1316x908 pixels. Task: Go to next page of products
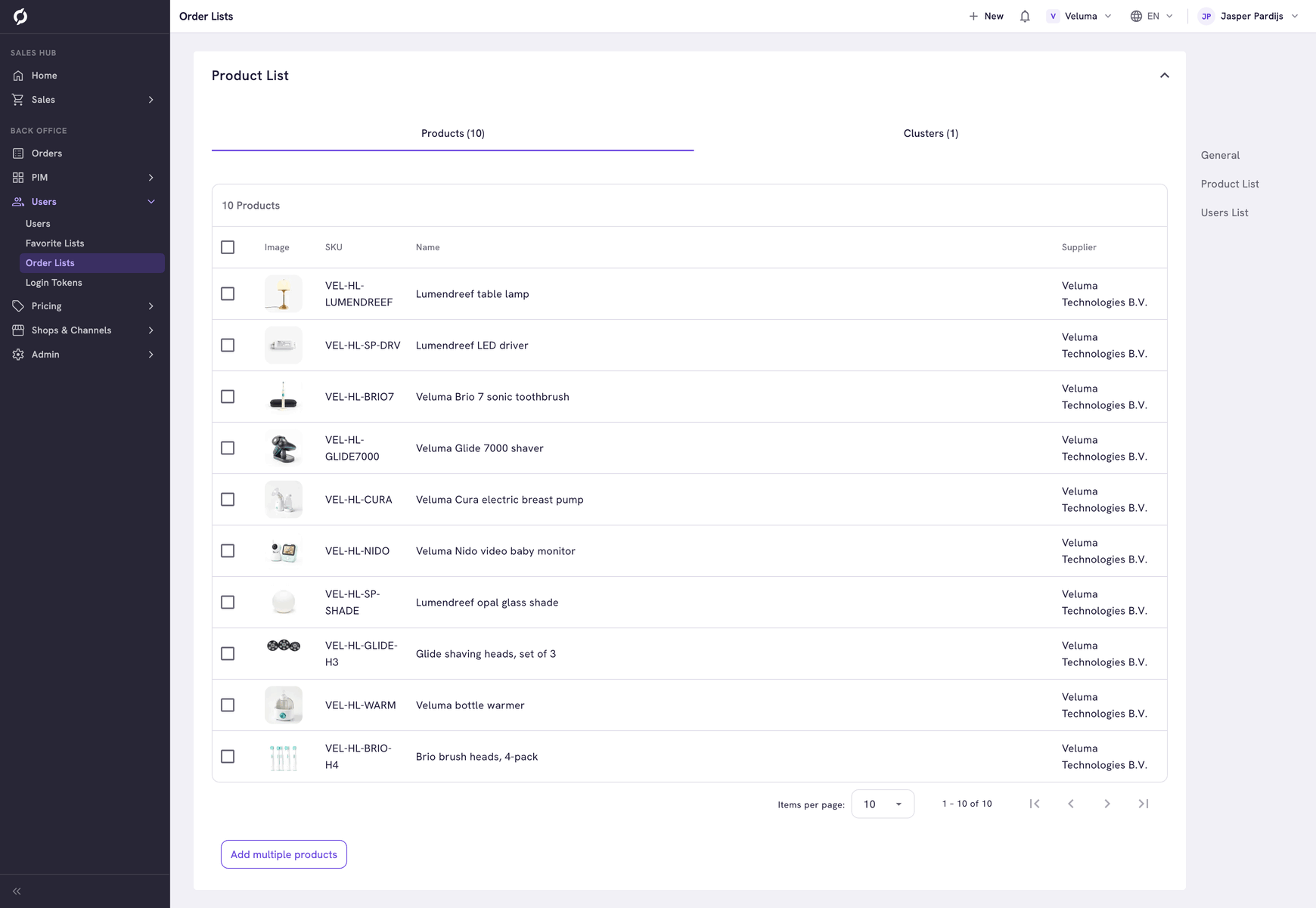click(1107, 804)
